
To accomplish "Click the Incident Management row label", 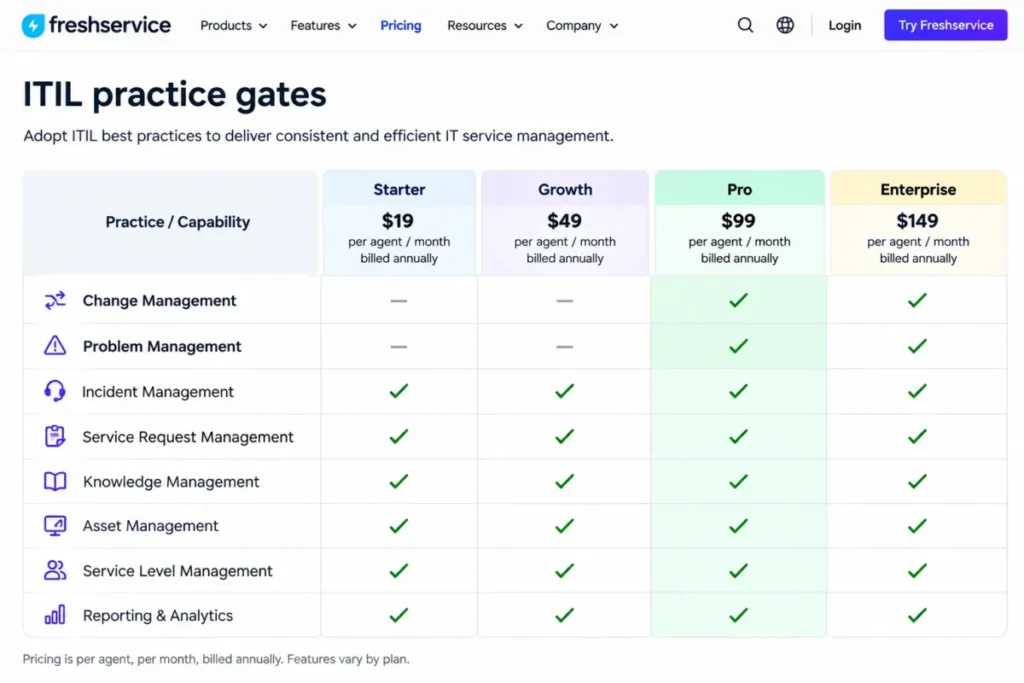I will pos(157,391).
